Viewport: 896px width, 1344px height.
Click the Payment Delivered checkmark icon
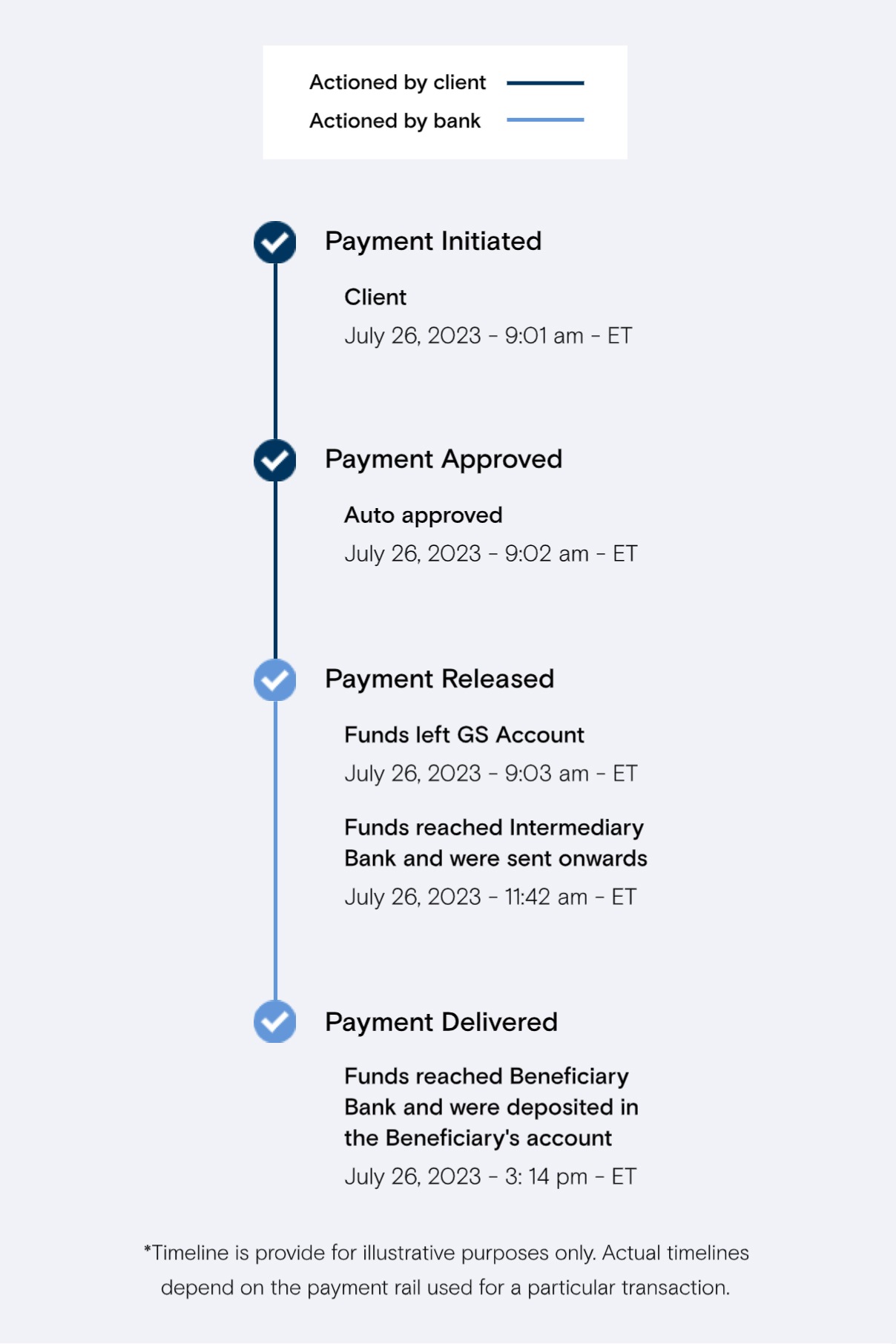(274, 1021)
